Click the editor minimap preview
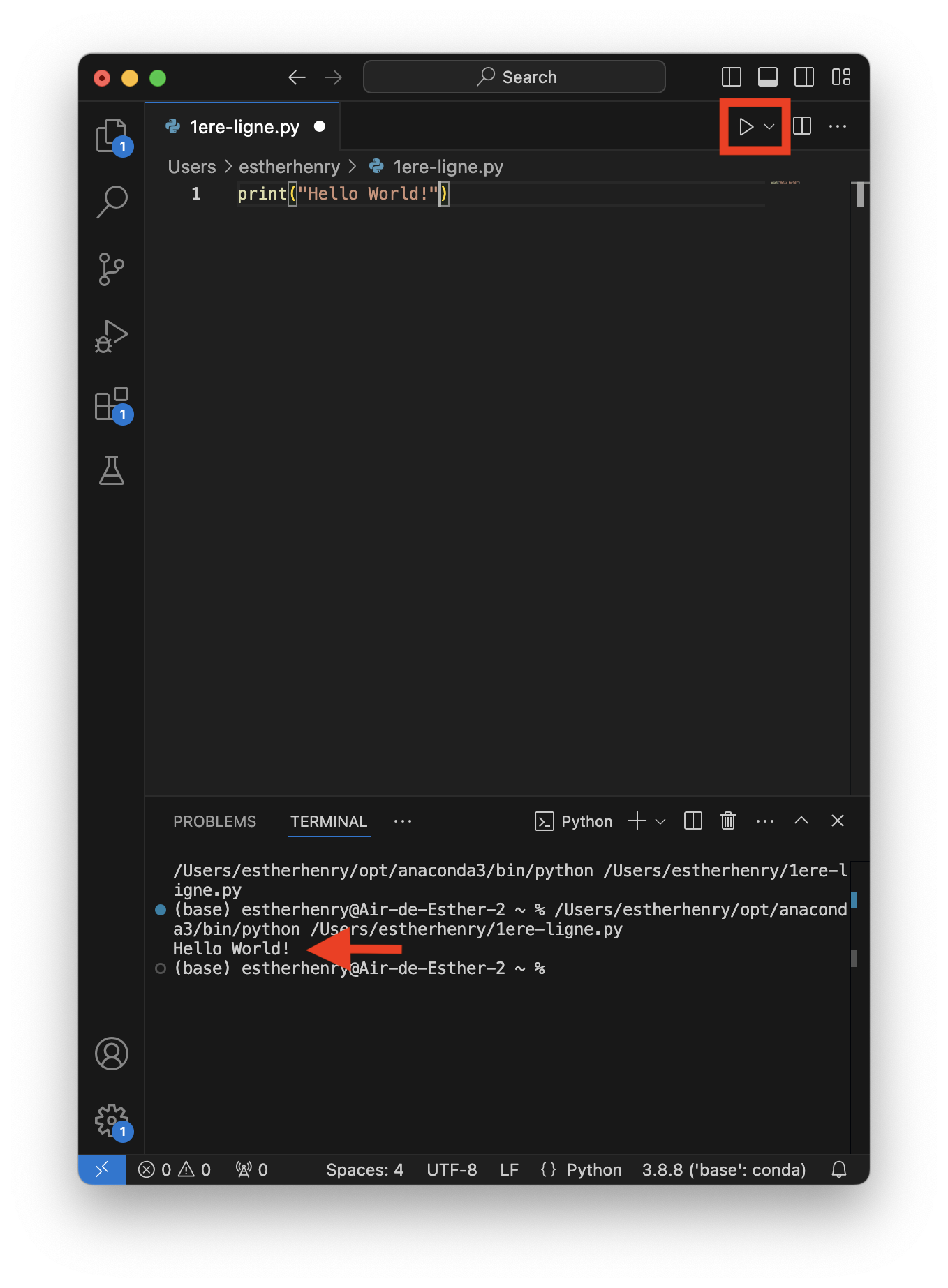 click(785, 183)
